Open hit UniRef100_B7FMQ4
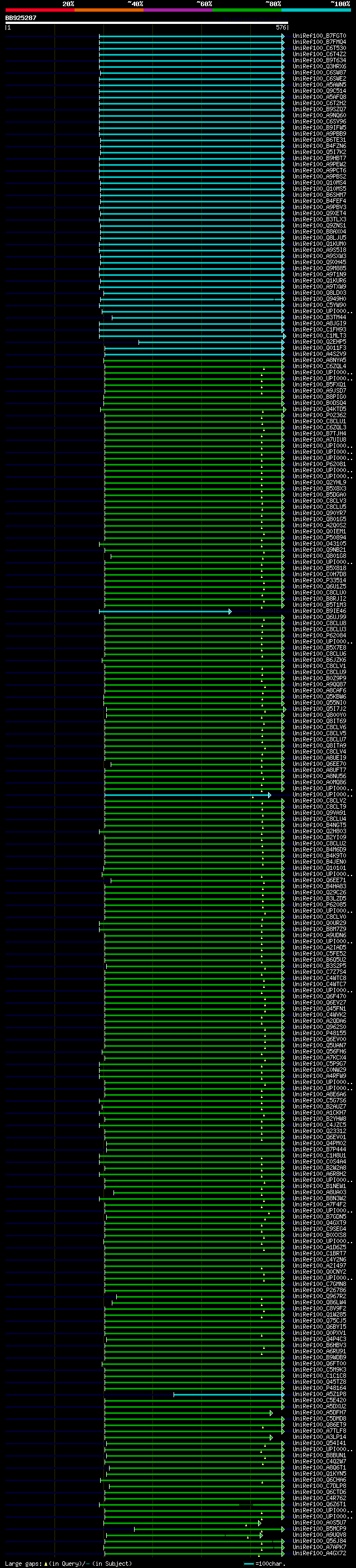 [319, 42]
